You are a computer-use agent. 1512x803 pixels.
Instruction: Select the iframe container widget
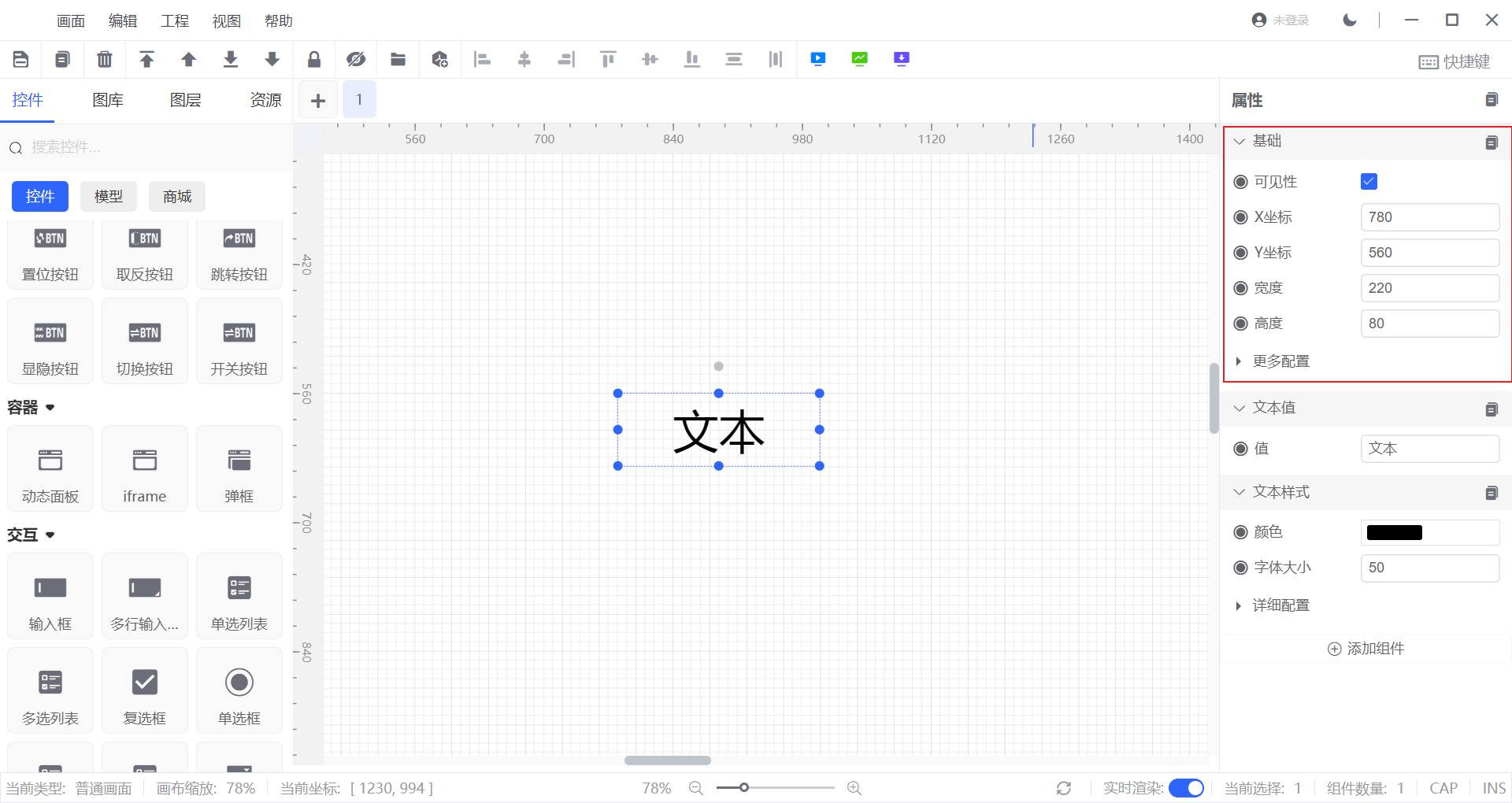point(145,469)
